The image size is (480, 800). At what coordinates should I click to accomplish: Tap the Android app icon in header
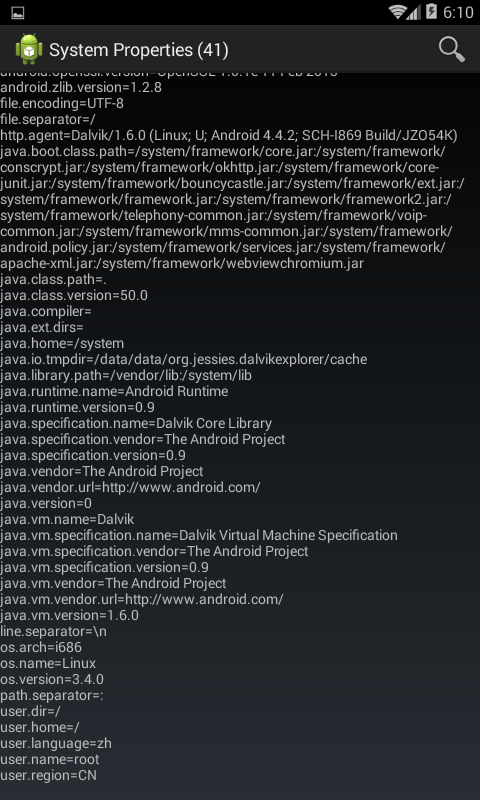tap(29, 49)
